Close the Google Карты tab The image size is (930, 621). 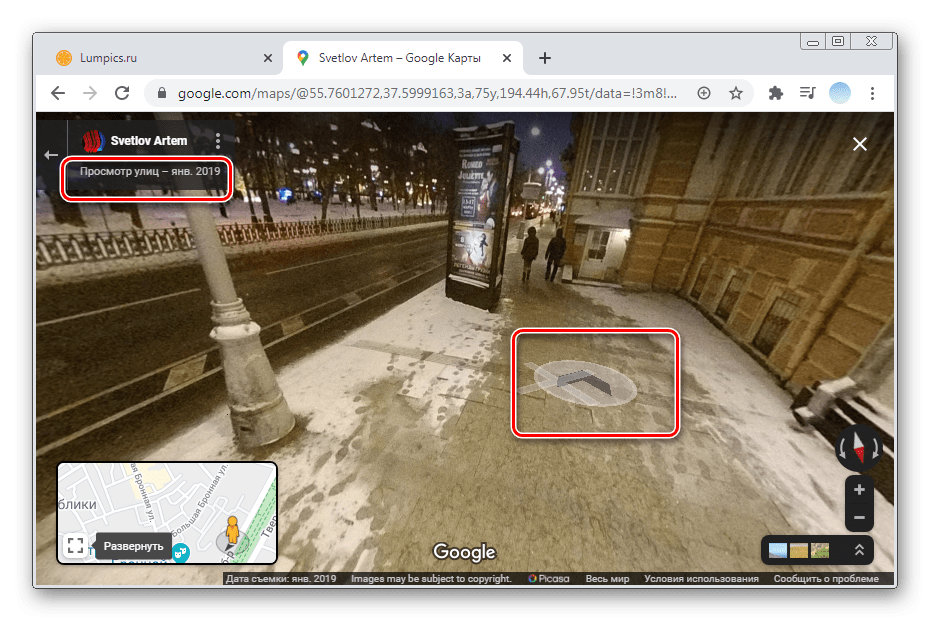point(507,58)
